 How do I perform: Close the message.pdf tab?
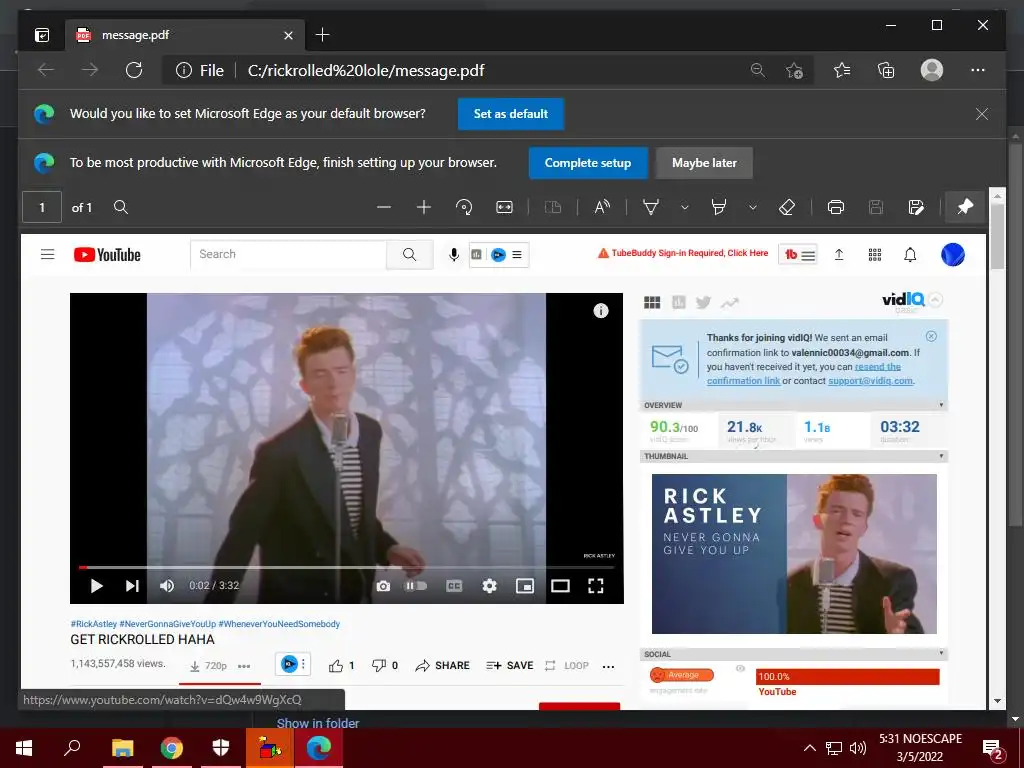tap(288, 35)
